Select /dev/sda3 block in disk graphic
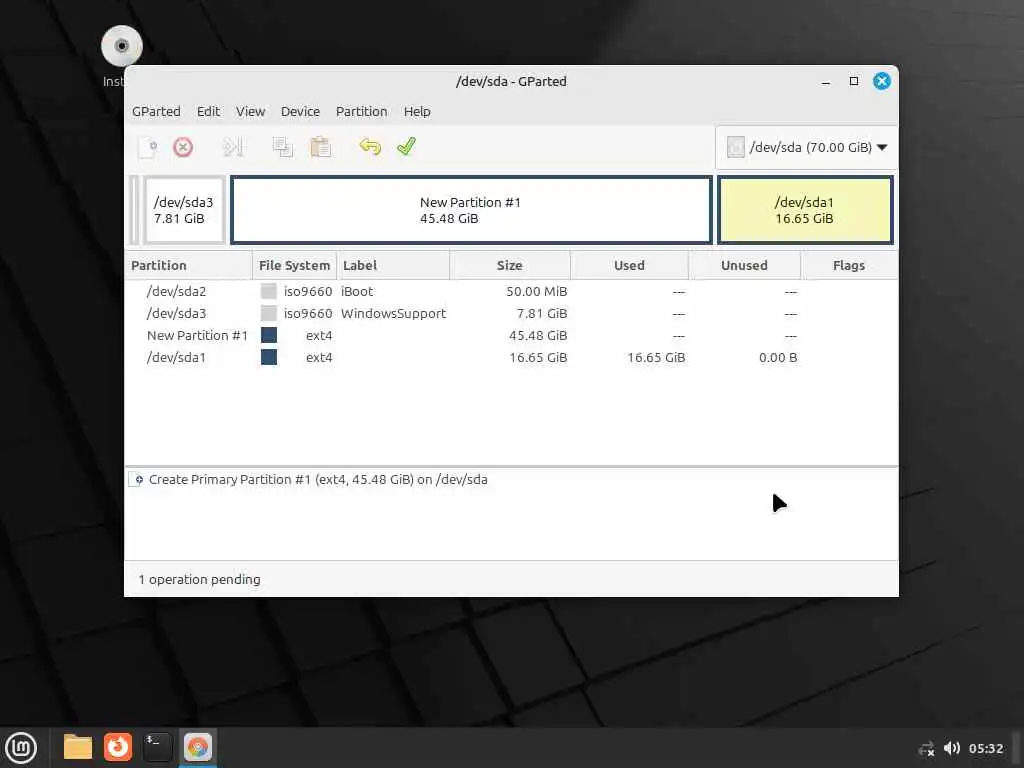 click(184, 210)
